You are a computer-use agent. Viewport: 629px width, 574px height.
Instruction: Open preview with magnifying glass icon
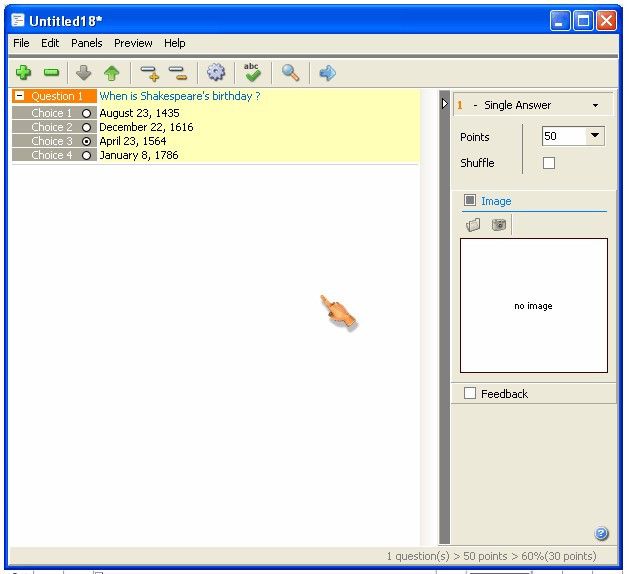tap(290, 73)
